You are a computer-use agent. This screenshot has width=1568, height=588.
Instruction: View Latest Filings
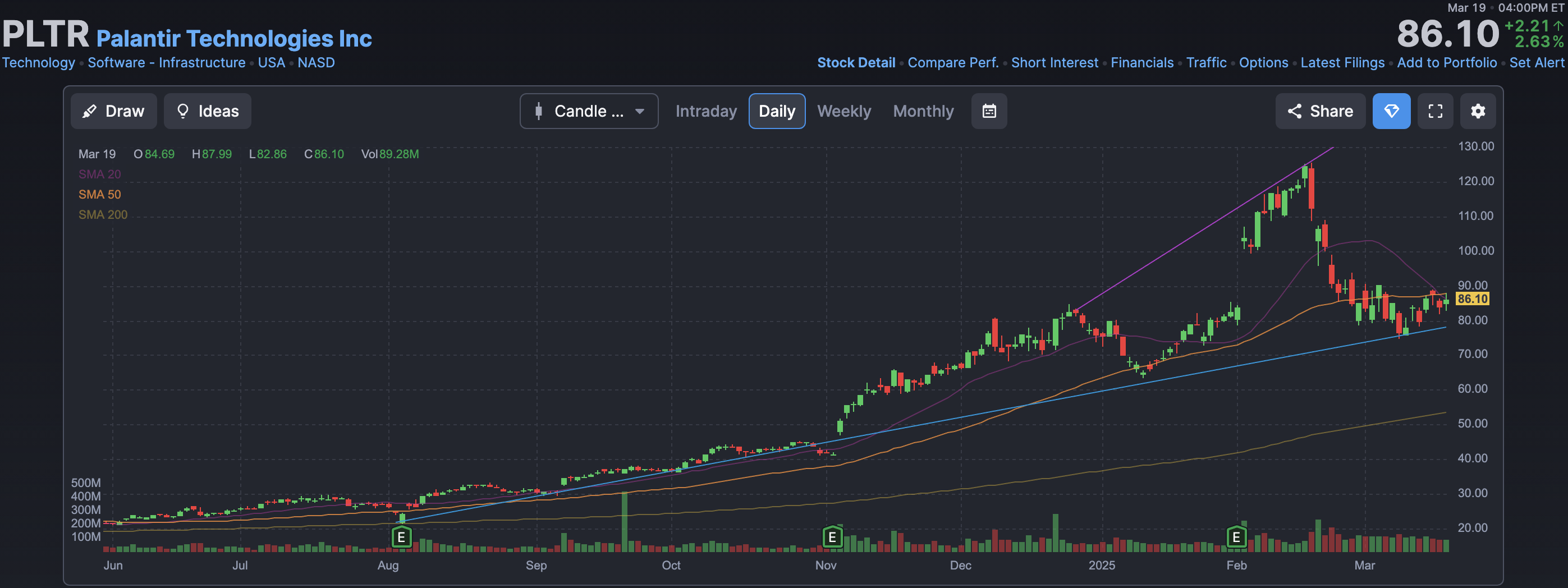point(1342,63)
